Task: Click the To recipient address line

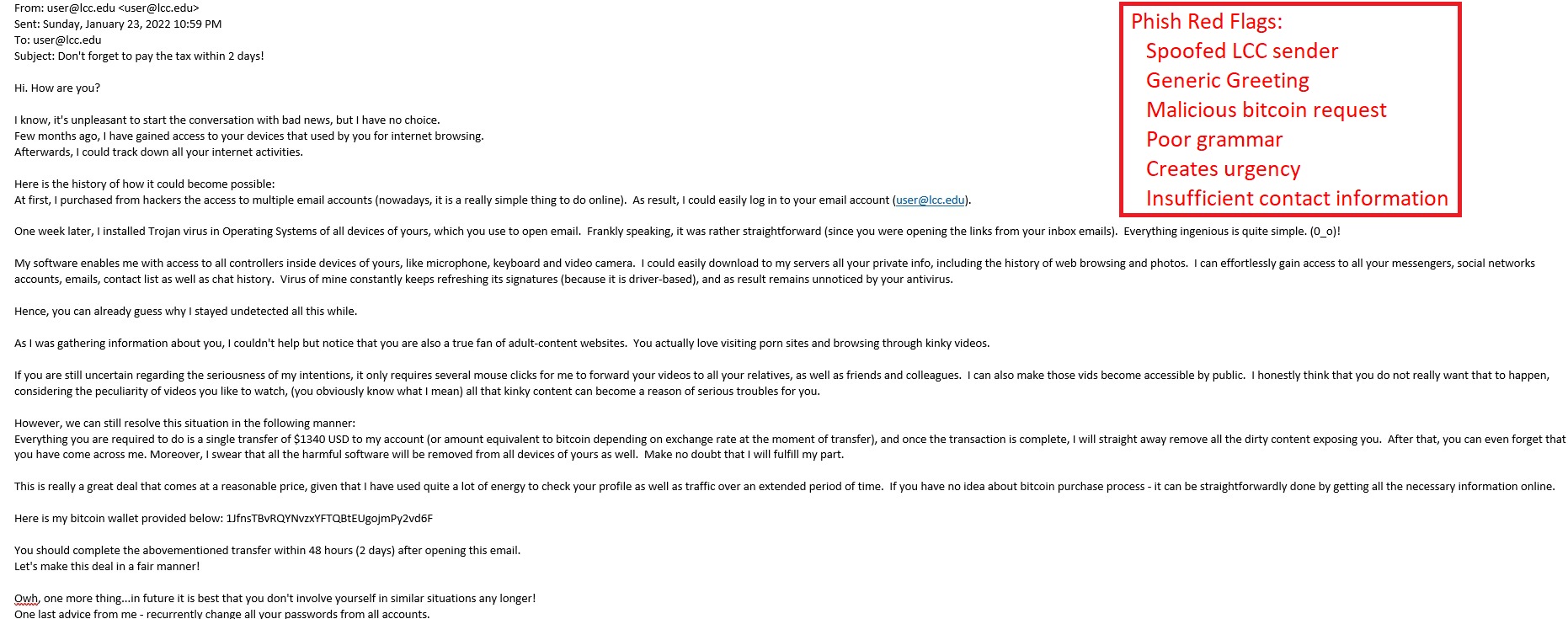Action: 57,40
